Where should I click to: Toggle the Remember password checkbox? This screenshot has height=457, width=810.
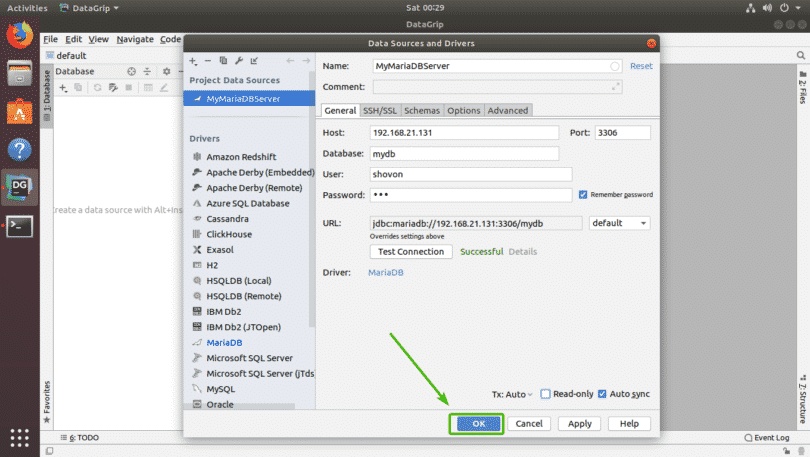[583, 195]
